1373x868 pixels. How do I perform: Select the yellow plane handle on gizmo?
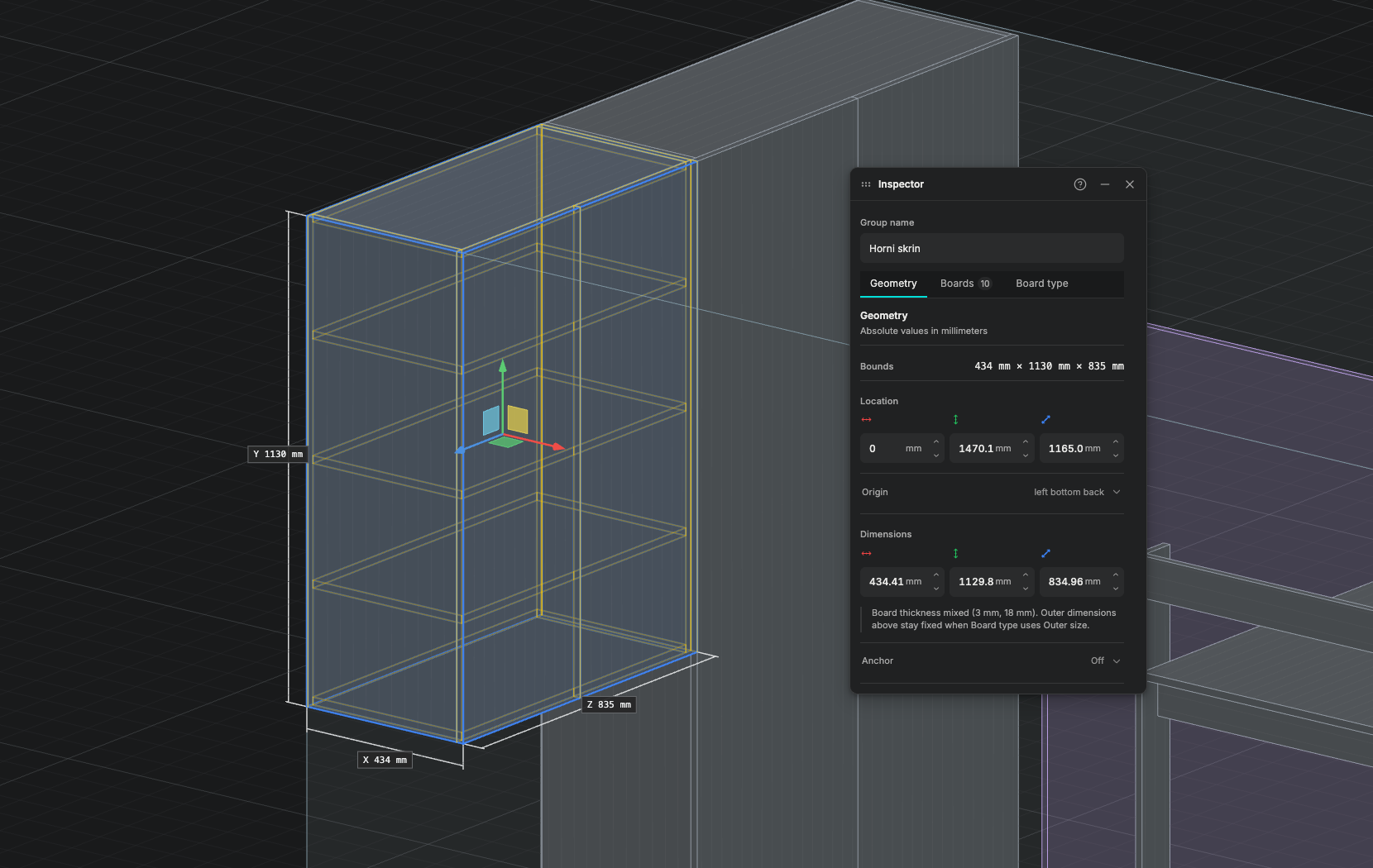(518, 419)
